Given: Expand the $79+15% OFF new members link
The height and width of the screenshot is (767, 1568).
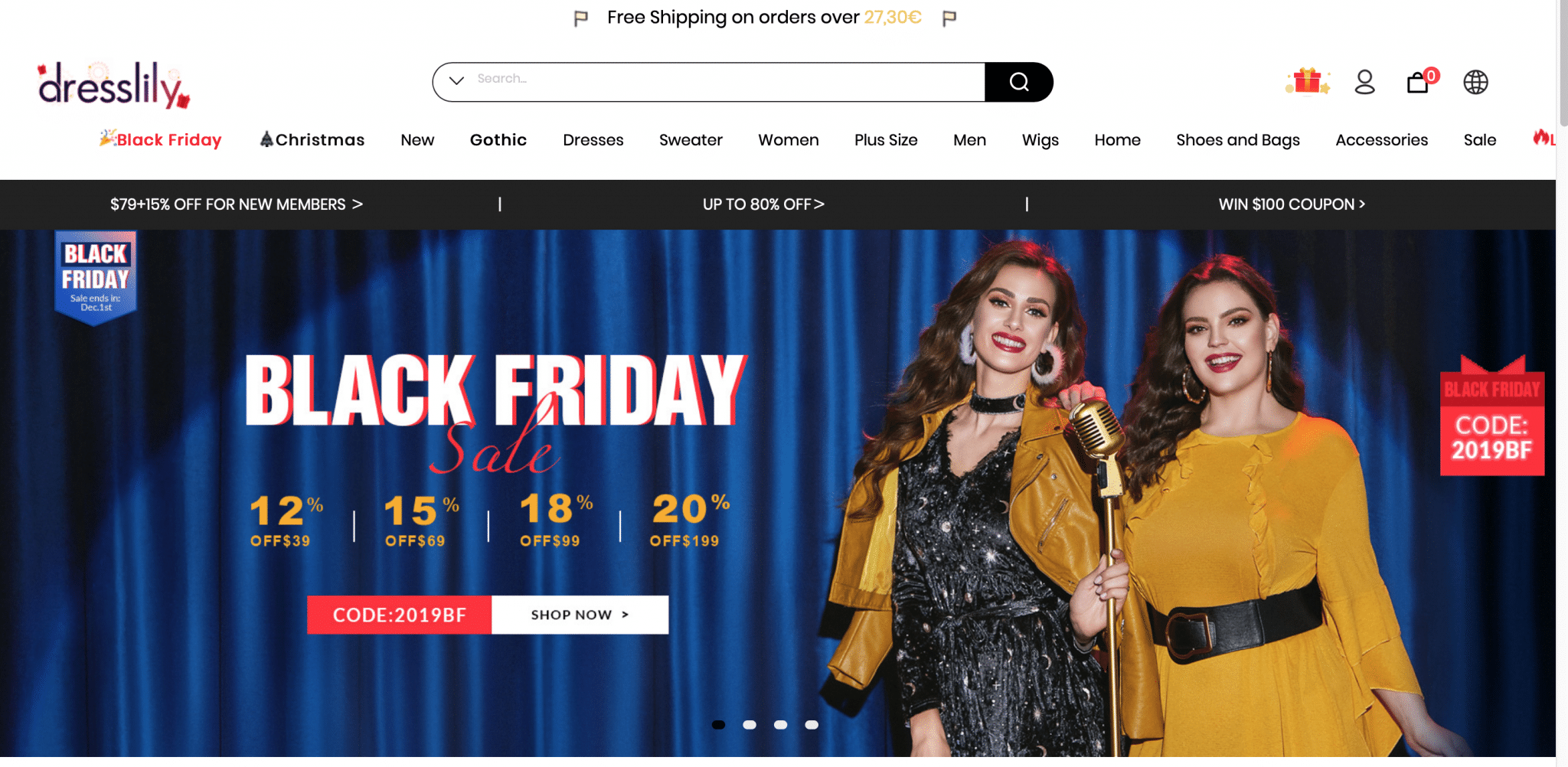Looking at the screenshot, I should click(236, 204).
